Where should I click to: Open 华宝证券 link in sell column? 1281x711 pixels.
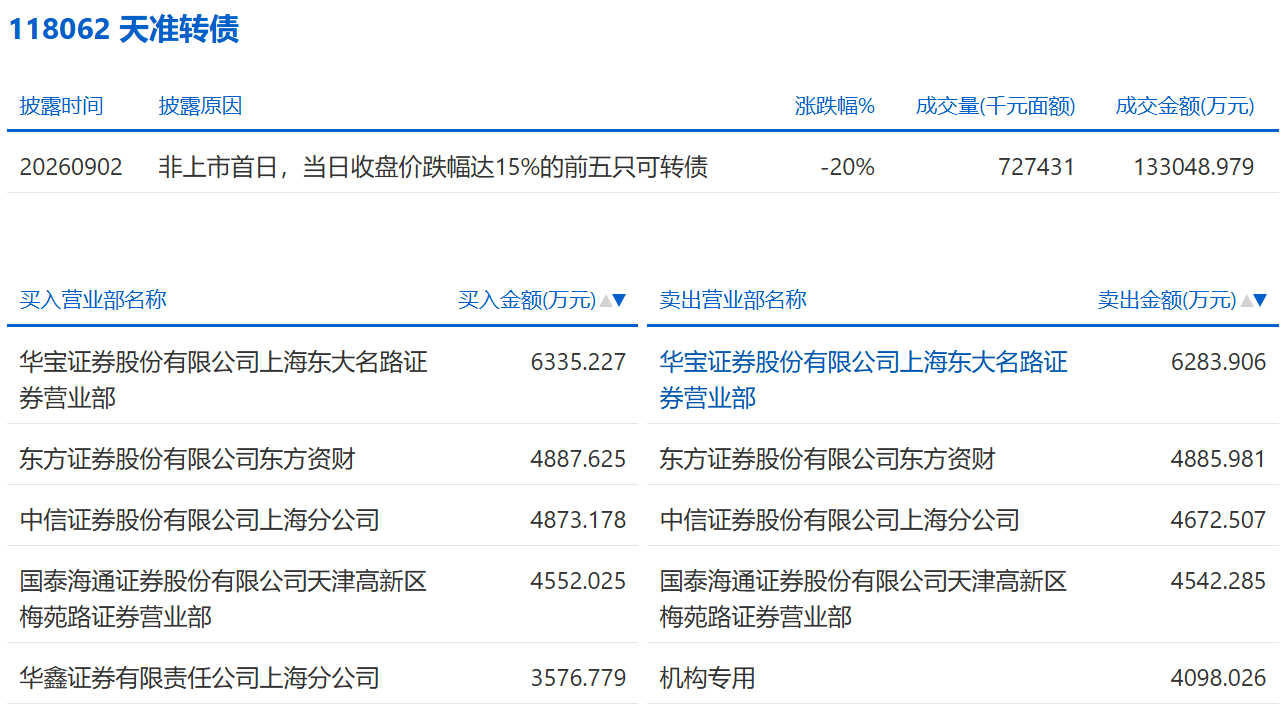[x=864, y=380]
